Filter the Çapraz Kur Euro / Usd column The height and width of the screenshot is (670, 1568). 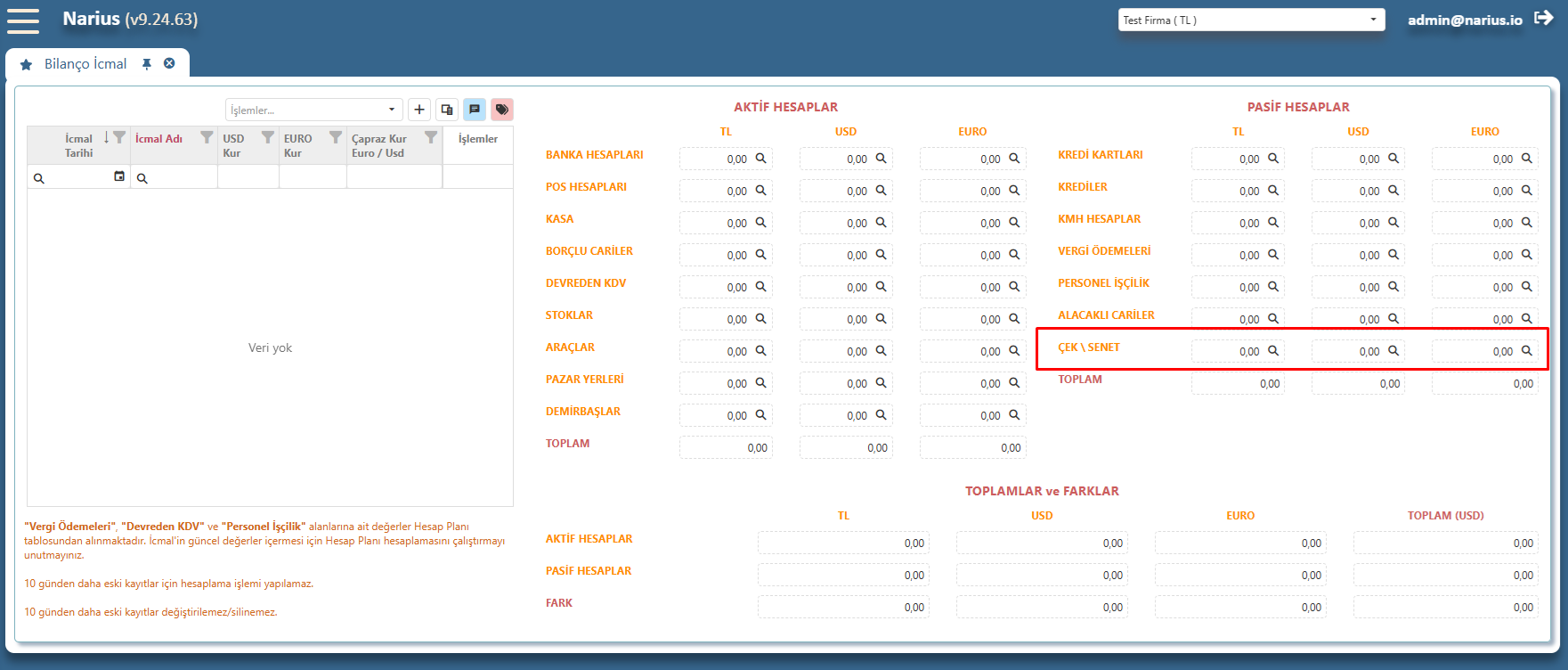(x=431, y=138)
